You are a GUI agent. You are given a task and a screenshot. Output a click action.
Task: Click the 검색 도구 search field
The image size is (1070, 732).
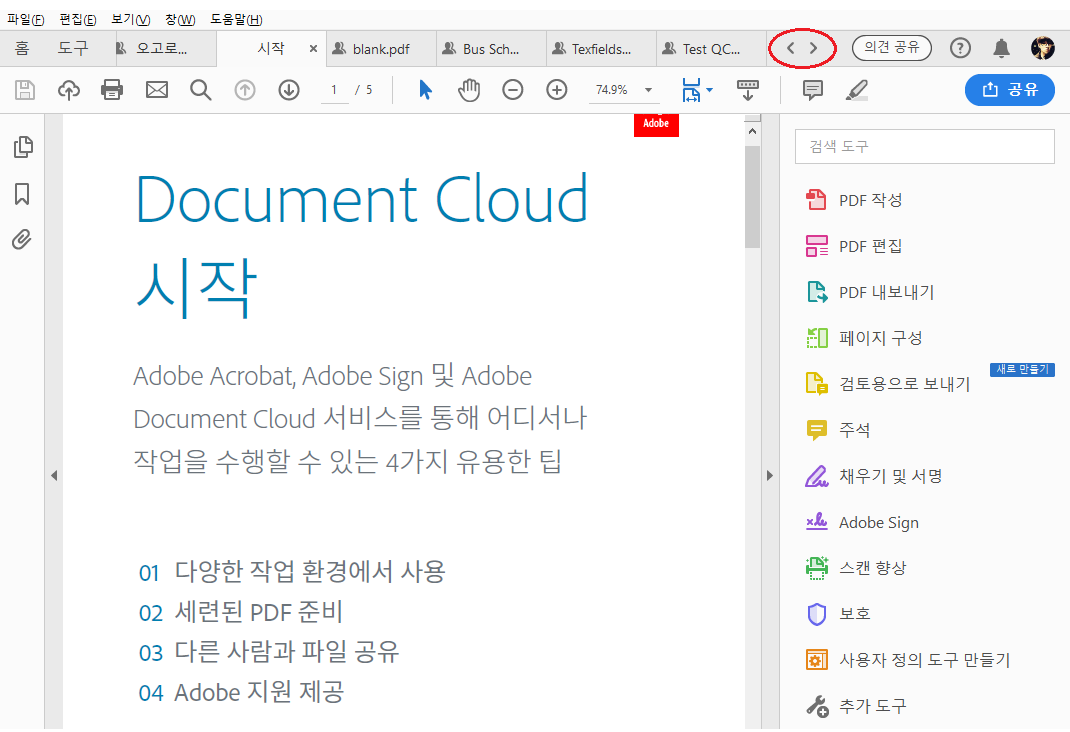[925, 146]
